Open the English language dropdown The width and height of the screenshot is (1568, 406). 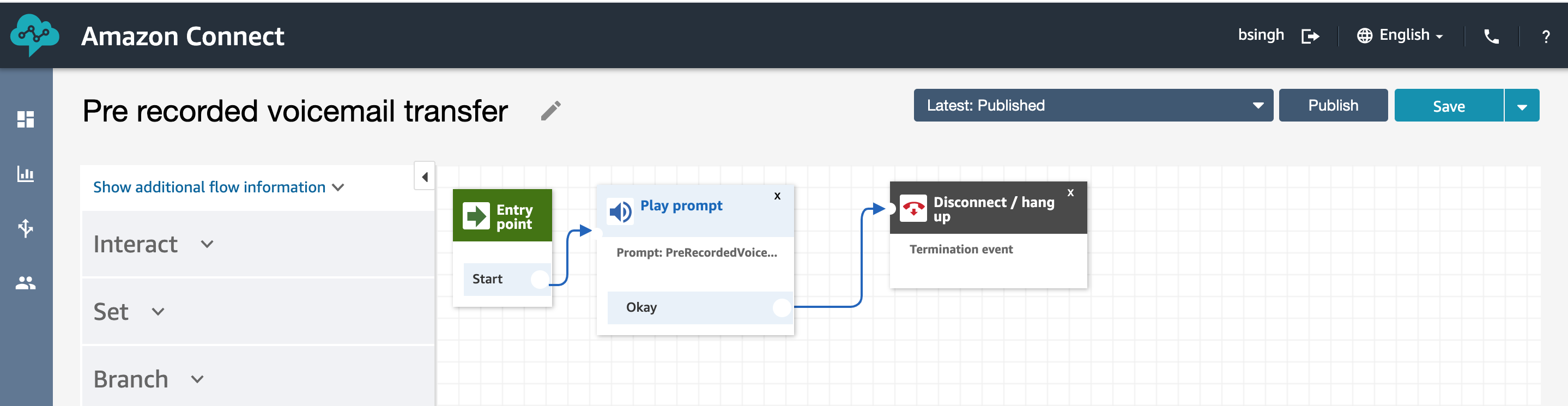coord(1411,35)
